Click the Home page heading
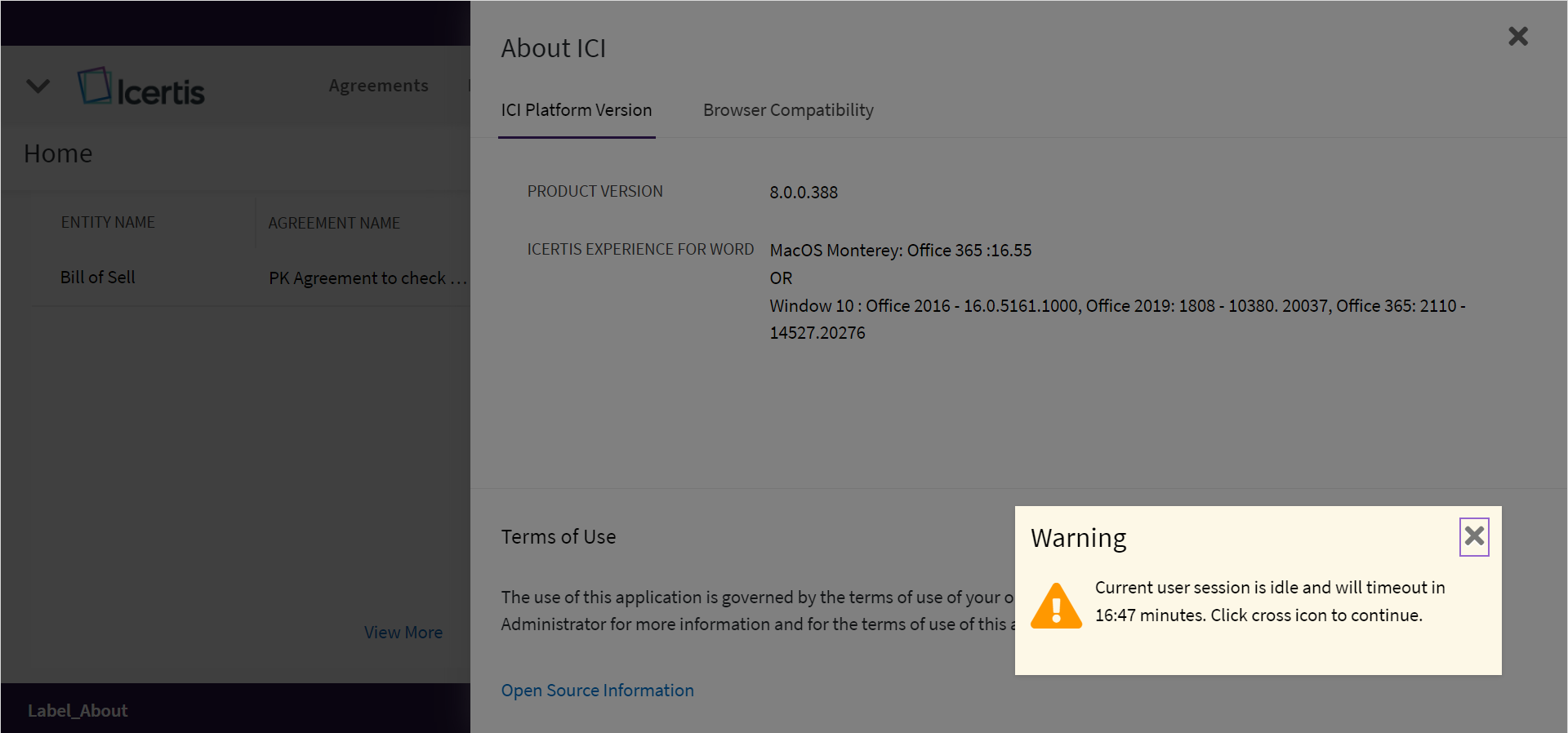Image resolution: width=1568 pixels, height=733 pixels. (x=58, y=153)
